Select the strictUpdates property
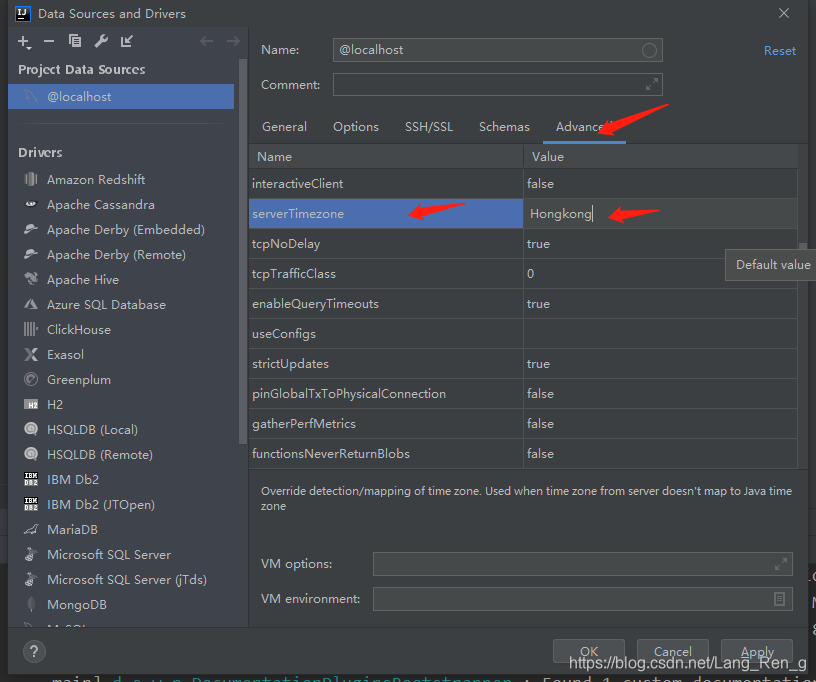Viewport: 816px width, 682px height. tap(386, 364)
